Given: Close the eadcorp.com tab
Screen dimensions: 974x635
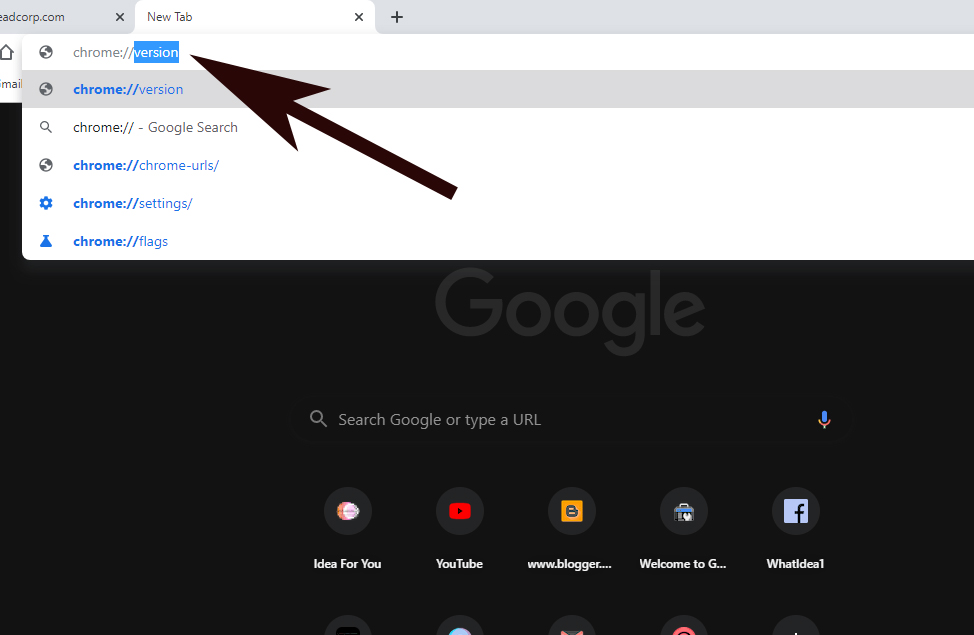Looking at the screenshot, I should click(120, 17).
